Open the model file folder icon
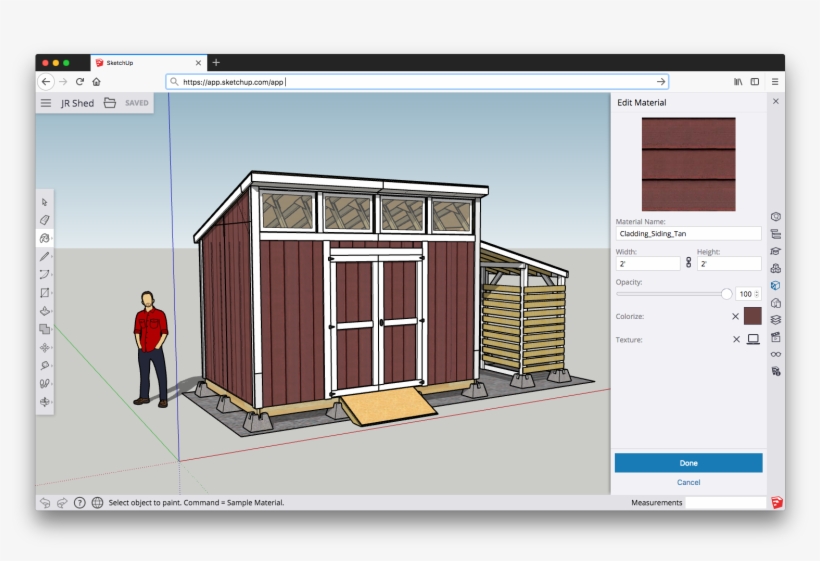This screenshot has width=820, height=561. [109, 102]
